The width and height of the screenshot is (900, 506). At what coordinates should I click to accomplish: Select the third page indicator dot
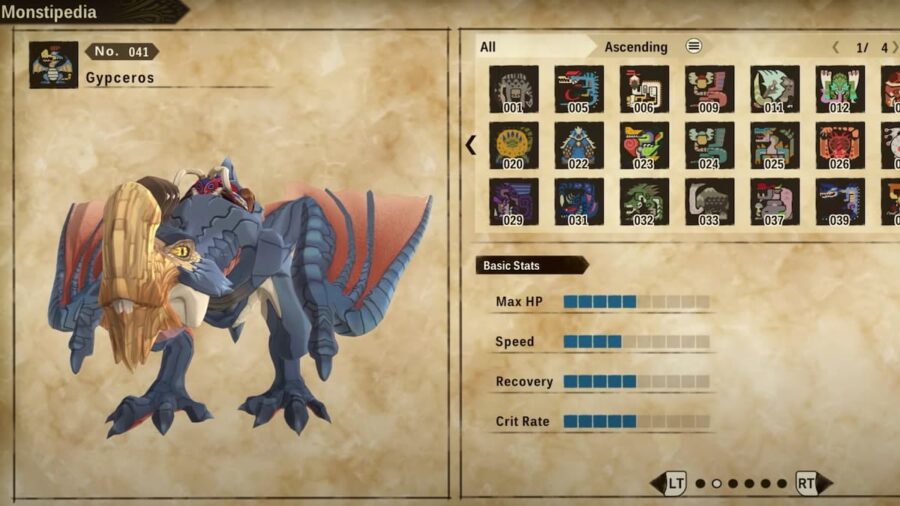click(x=733, y=484)
